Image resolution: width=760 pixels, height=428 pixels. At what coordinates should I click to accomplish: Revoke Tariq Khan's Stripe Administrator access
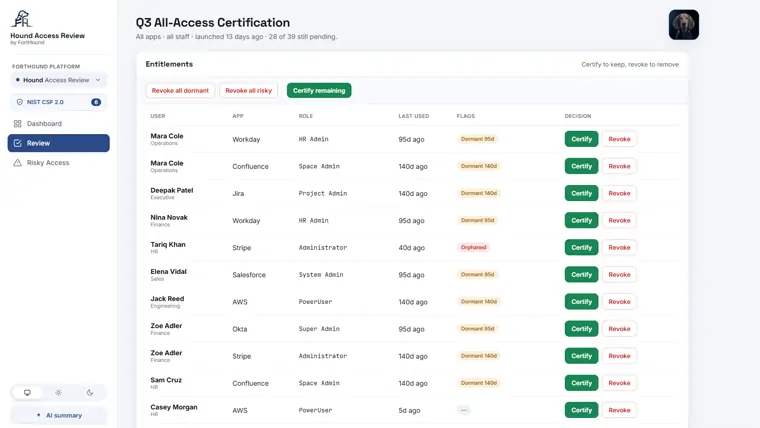[x=619, y=248]
